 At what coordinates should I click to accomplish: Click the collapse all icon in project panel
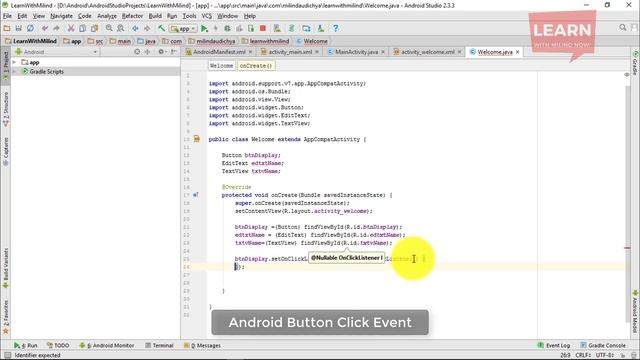point(147,52)
